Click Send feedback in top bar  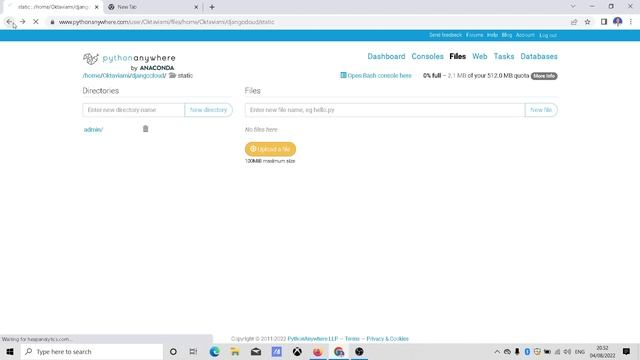pyautogui.click(x=445, y=35)
